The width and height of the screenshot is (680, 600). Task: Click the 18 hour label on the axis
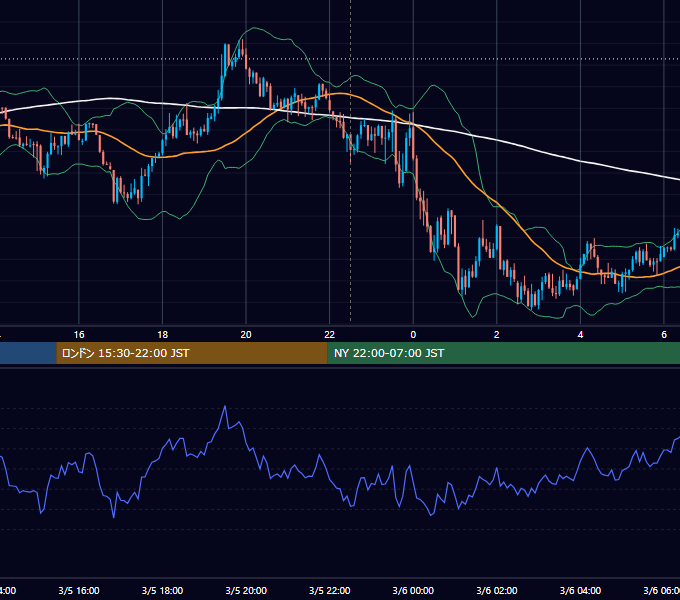tap(163, 335)
